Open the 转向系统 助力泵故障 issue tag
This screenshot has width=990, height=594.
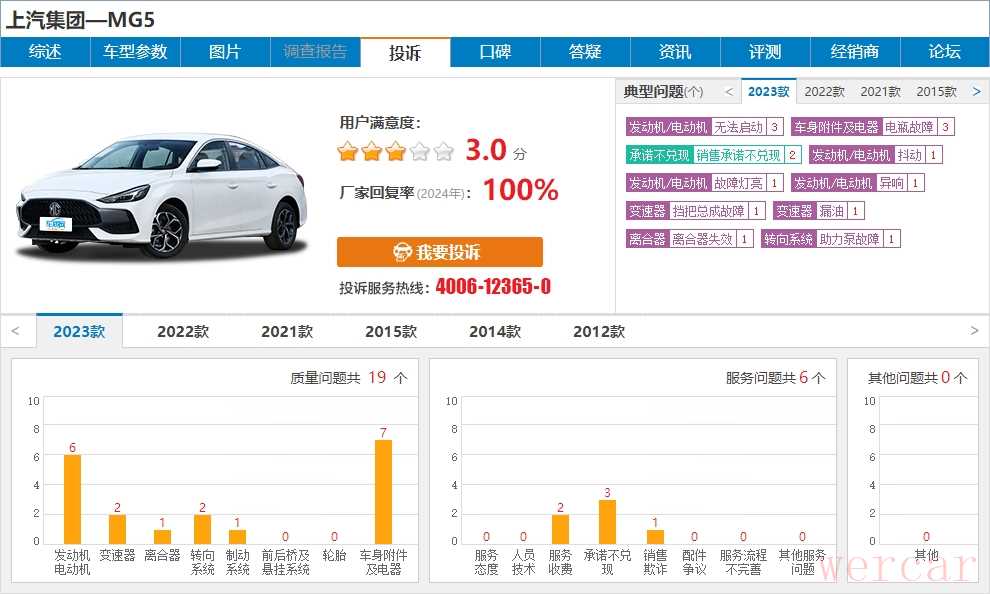click(830, 239)
